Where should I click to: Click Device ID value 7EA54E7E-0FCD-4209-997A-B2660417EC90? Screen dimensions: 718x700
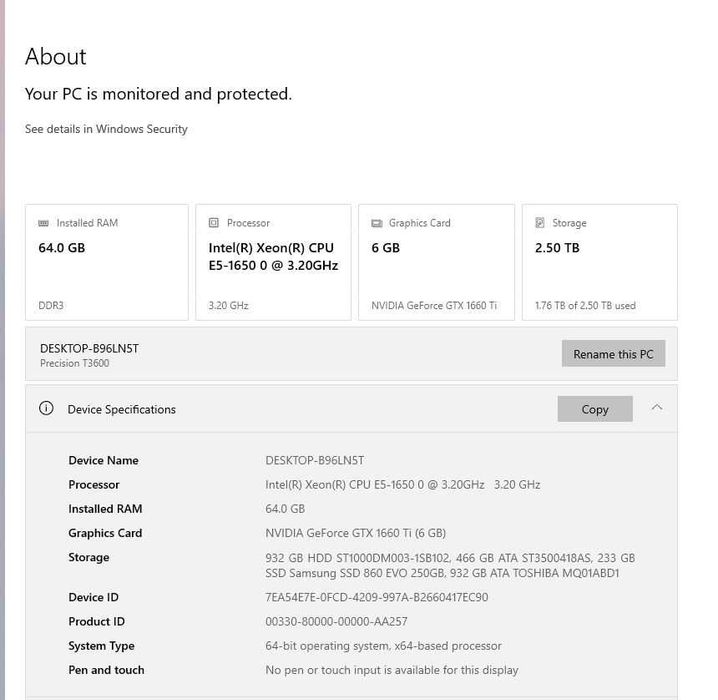pos(377,597)
